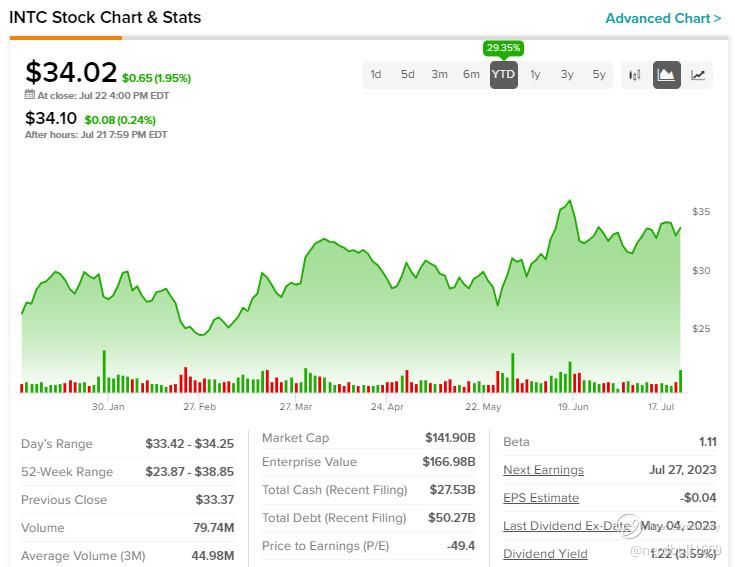Open the Advanced Chart link
Image resolution: width=735 pixels, height=567 pixels.
[663, 18]
